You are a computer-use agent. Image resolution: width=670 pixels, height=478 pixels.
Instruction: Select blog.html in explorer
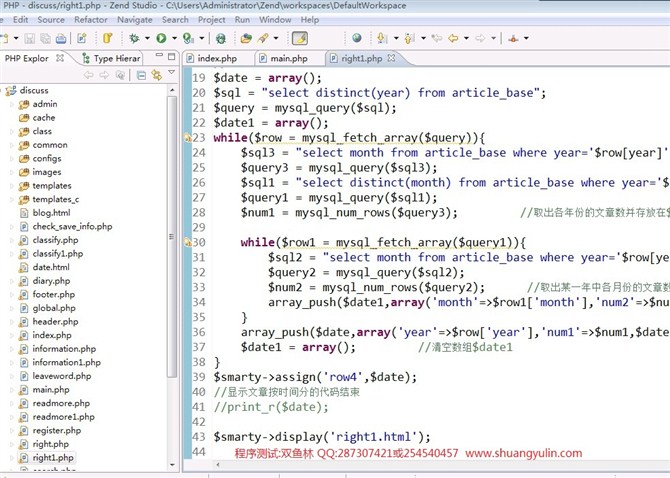(51, 213)
